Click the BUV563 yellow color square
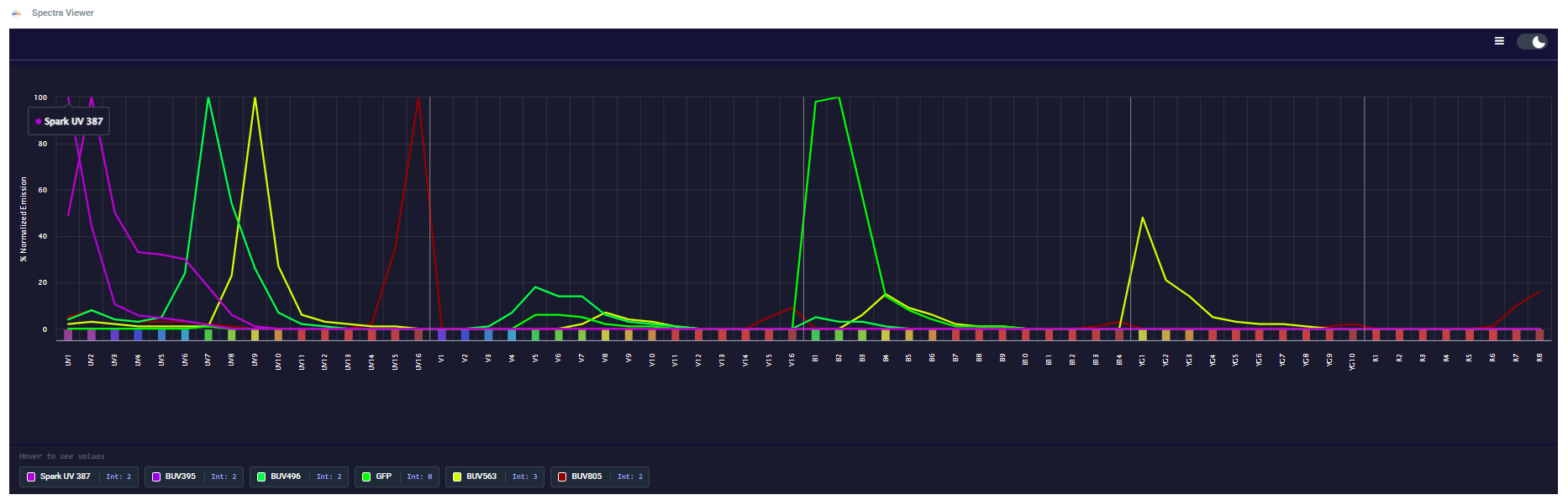 tap(457, 476)
